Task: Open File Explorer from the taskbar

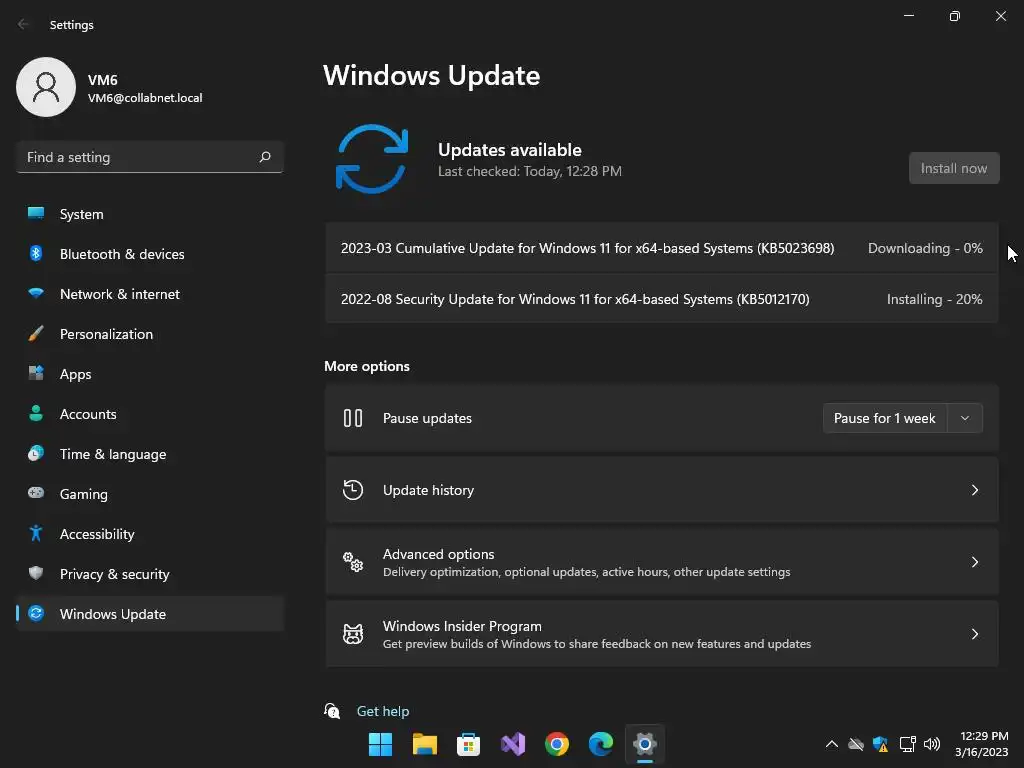Action: [424, 744]
